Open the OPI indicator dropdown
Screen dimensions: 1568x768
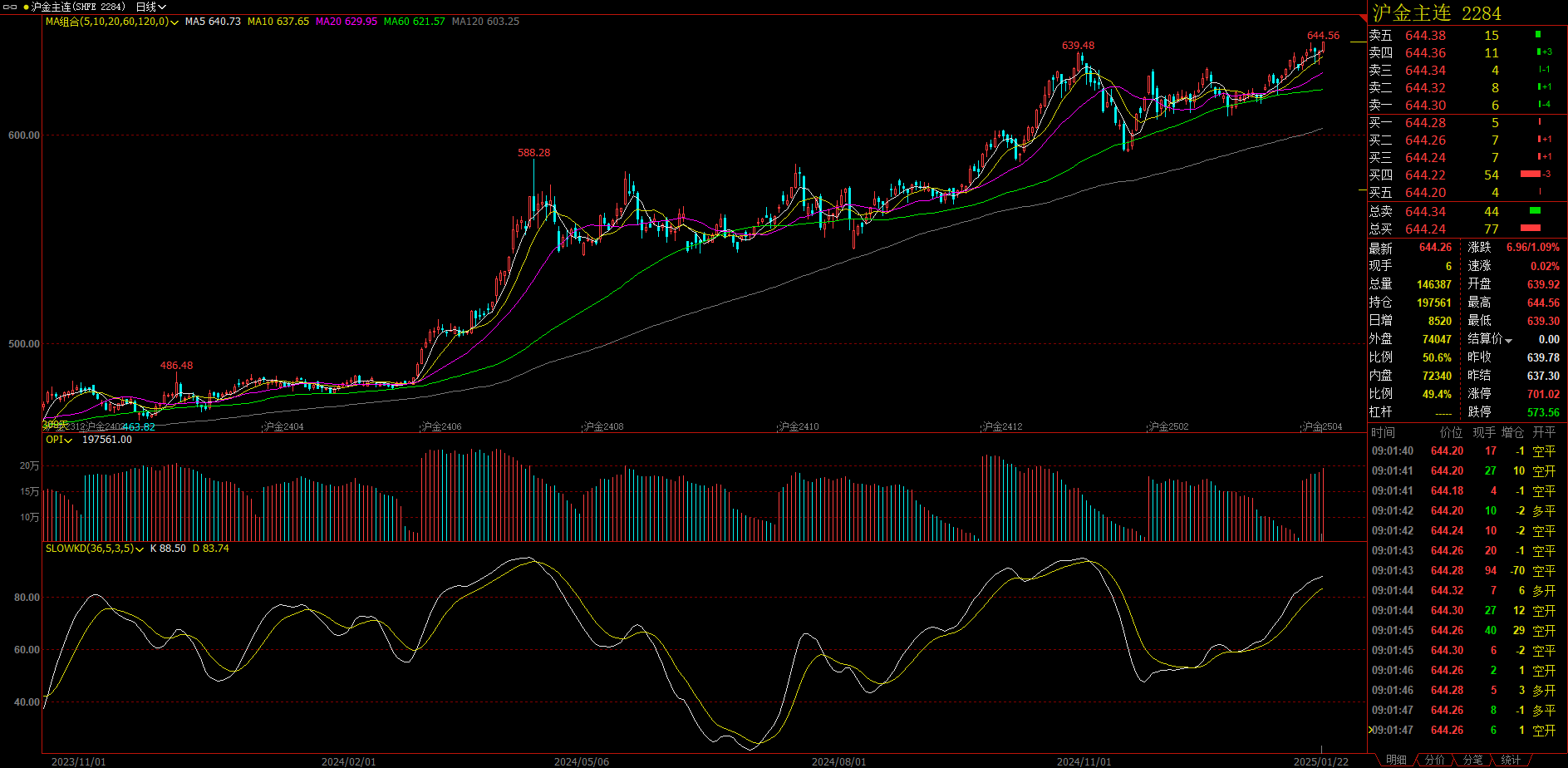[x=68, y=441]
